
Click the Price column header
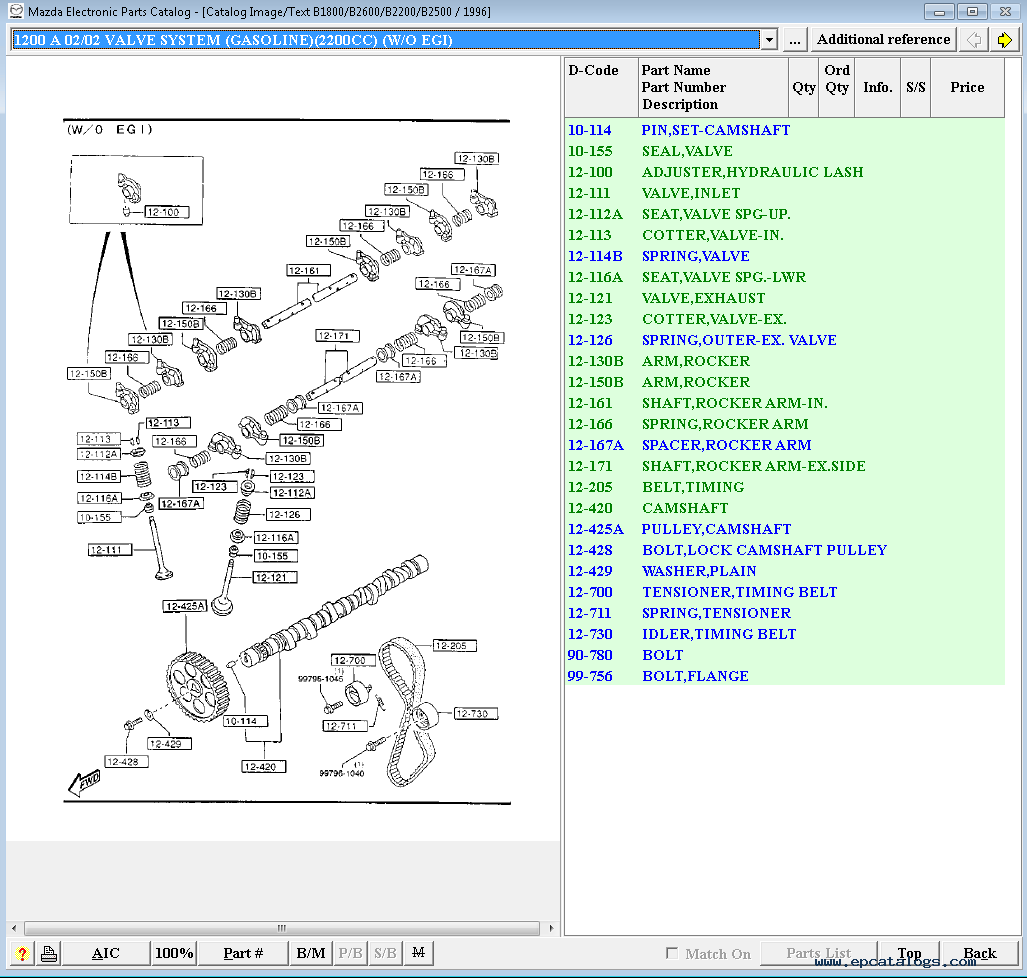tap(967, 87)
